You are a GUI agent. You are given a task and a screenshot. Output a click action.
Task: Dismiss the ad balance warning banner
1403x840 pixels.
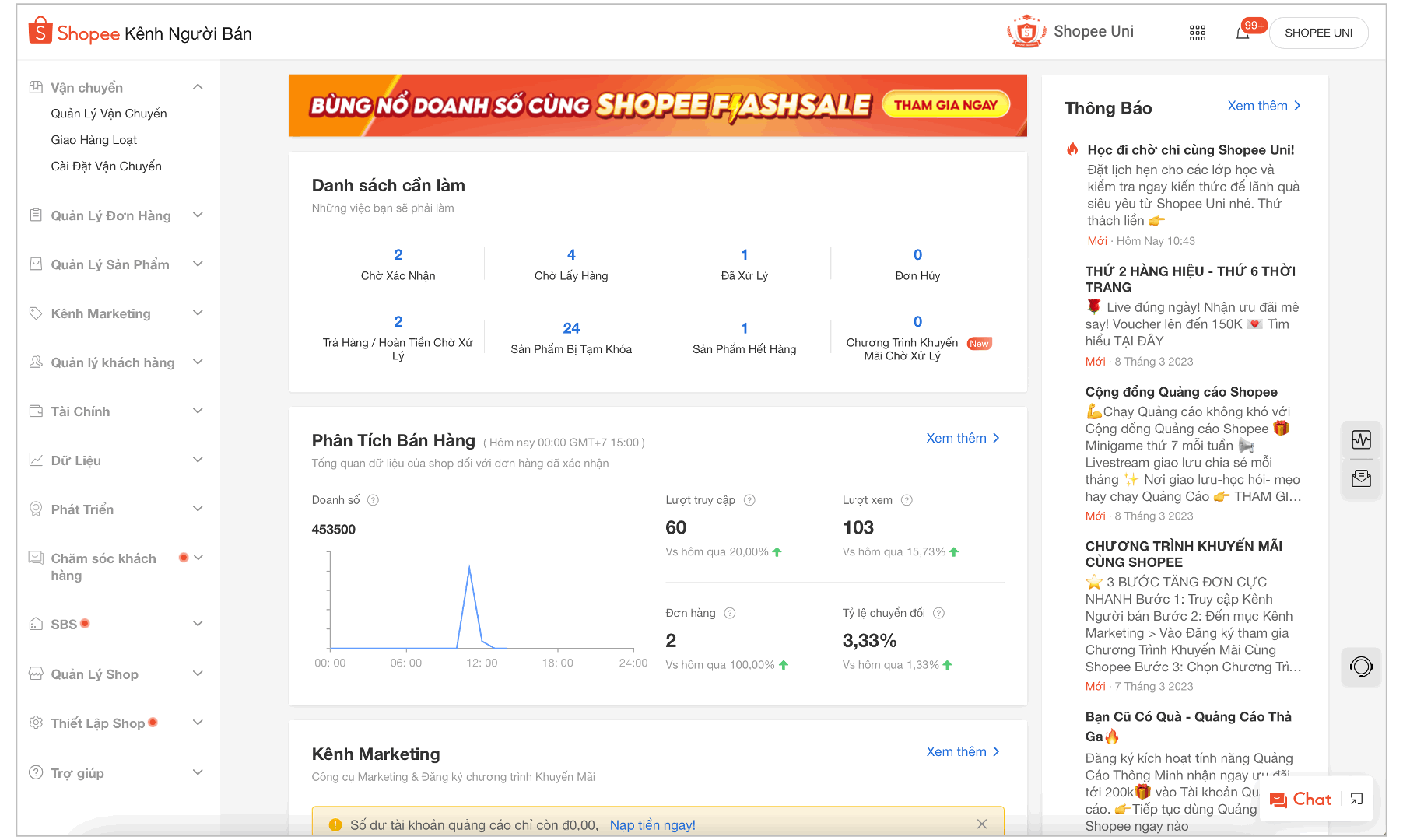tap(981, 824)
